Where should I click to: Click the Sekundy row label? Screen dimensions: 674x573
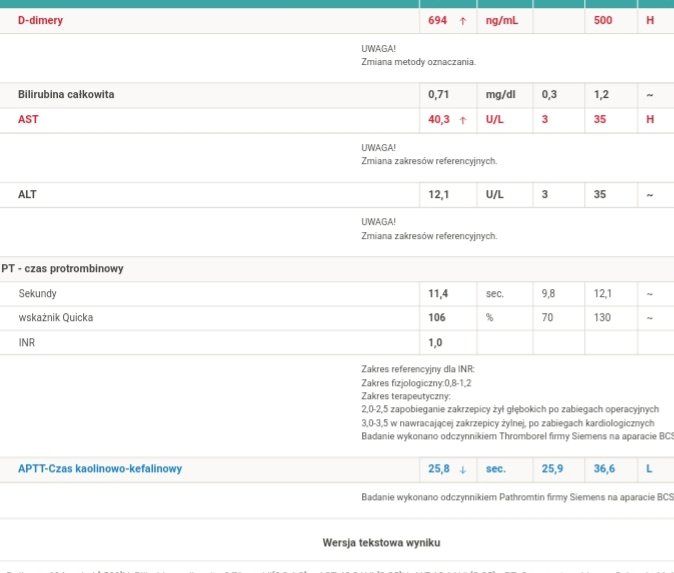(x=38, y=294)
